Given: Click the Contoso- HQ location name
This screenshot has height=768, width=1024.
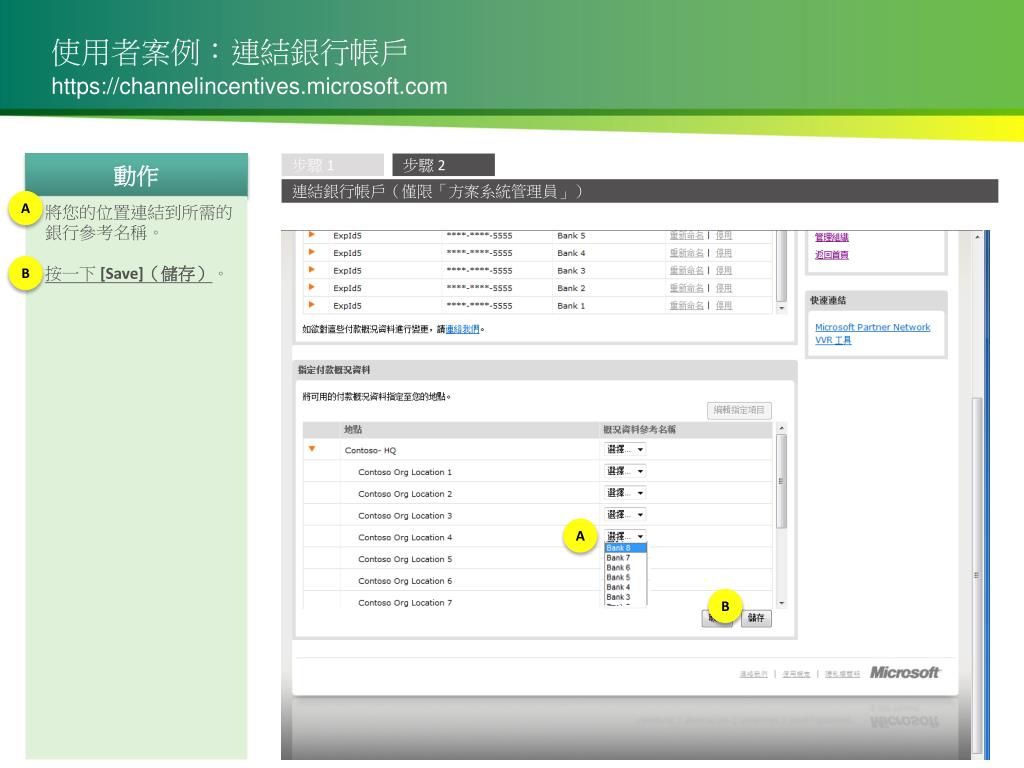Looking at the screenshot, I should point(370,451).
